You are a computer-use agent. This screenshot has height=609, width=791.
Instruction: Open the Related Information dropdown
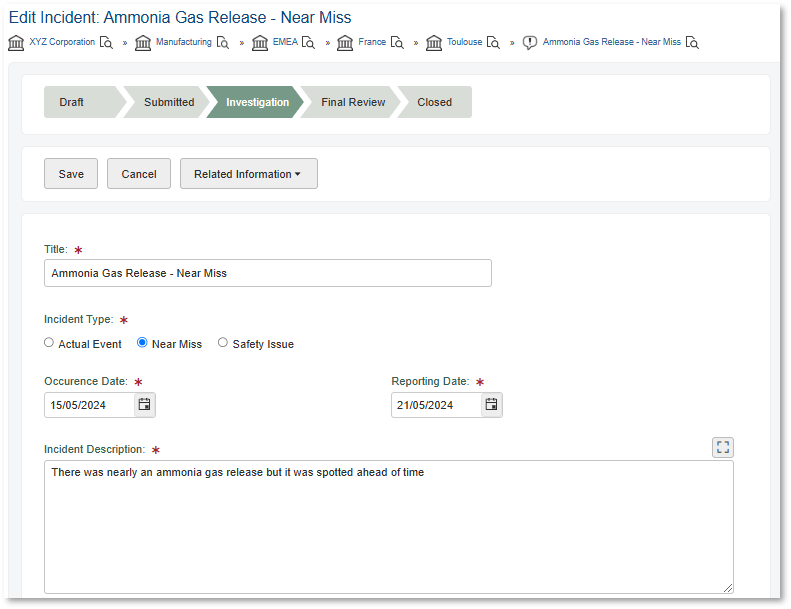pyautogui.click(x=249, y=174)
